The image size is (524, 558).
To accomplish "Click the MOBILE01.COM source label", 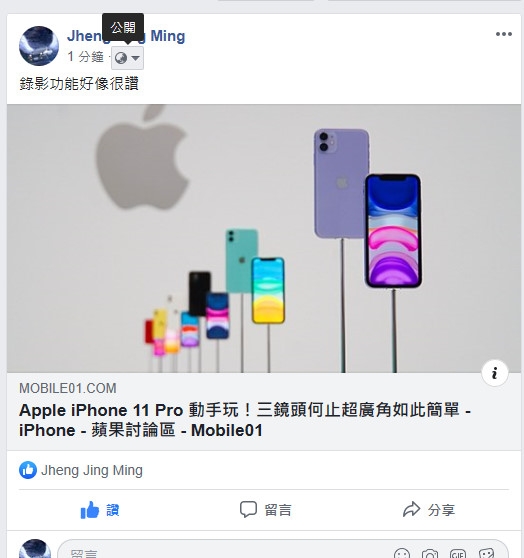I will (x=68, y=388).
